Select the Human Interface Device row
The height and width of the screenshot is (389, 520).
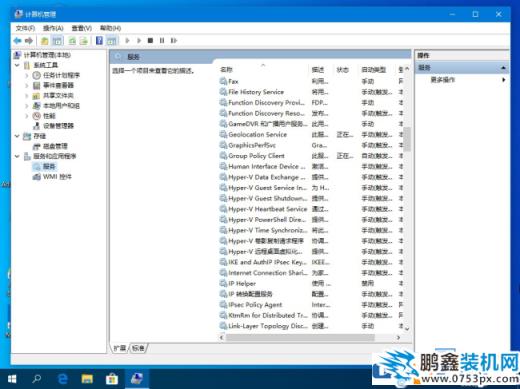[311, 166]
